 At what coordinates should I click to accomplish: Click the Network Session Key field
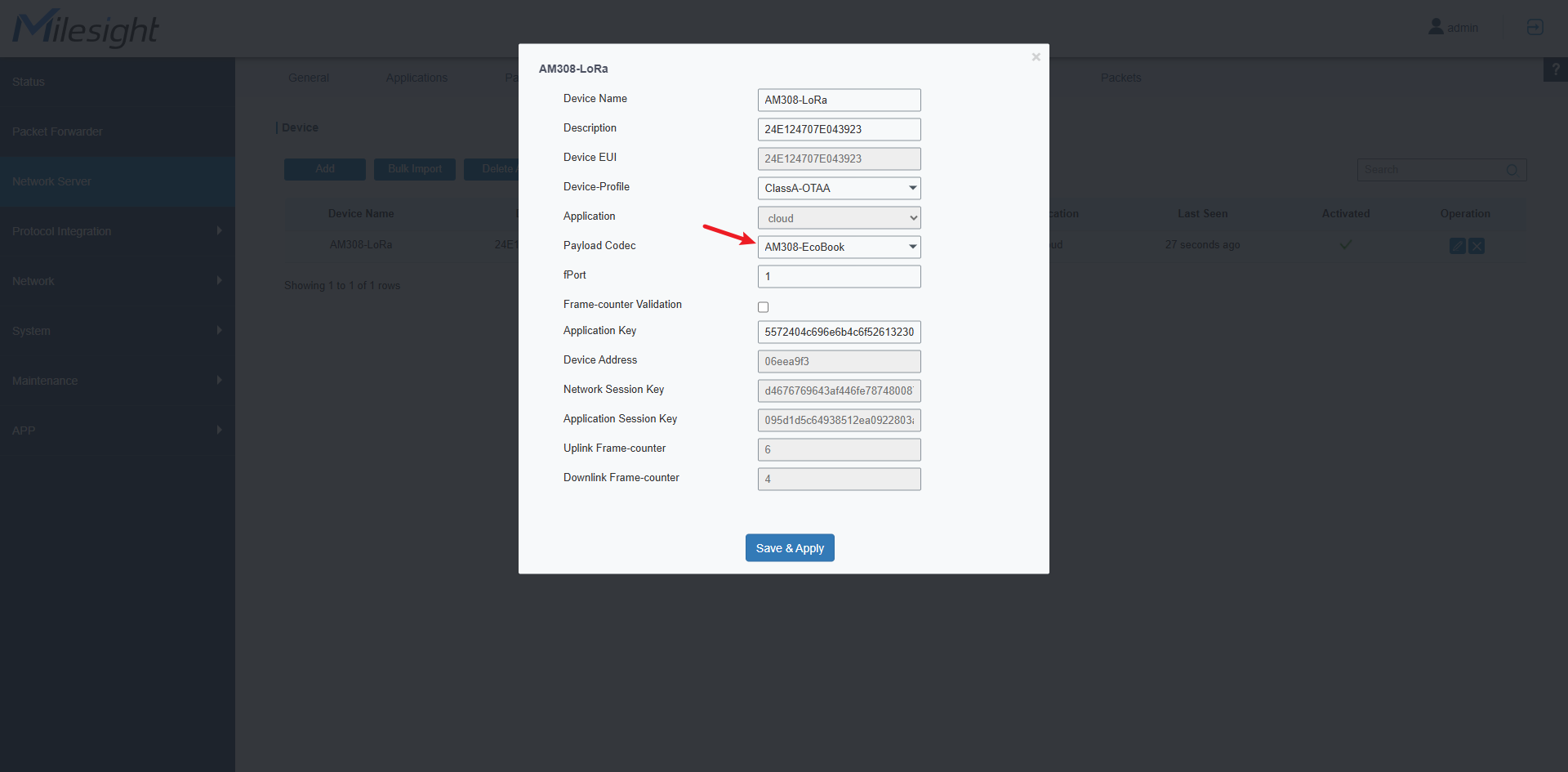(x=839, y=390)
